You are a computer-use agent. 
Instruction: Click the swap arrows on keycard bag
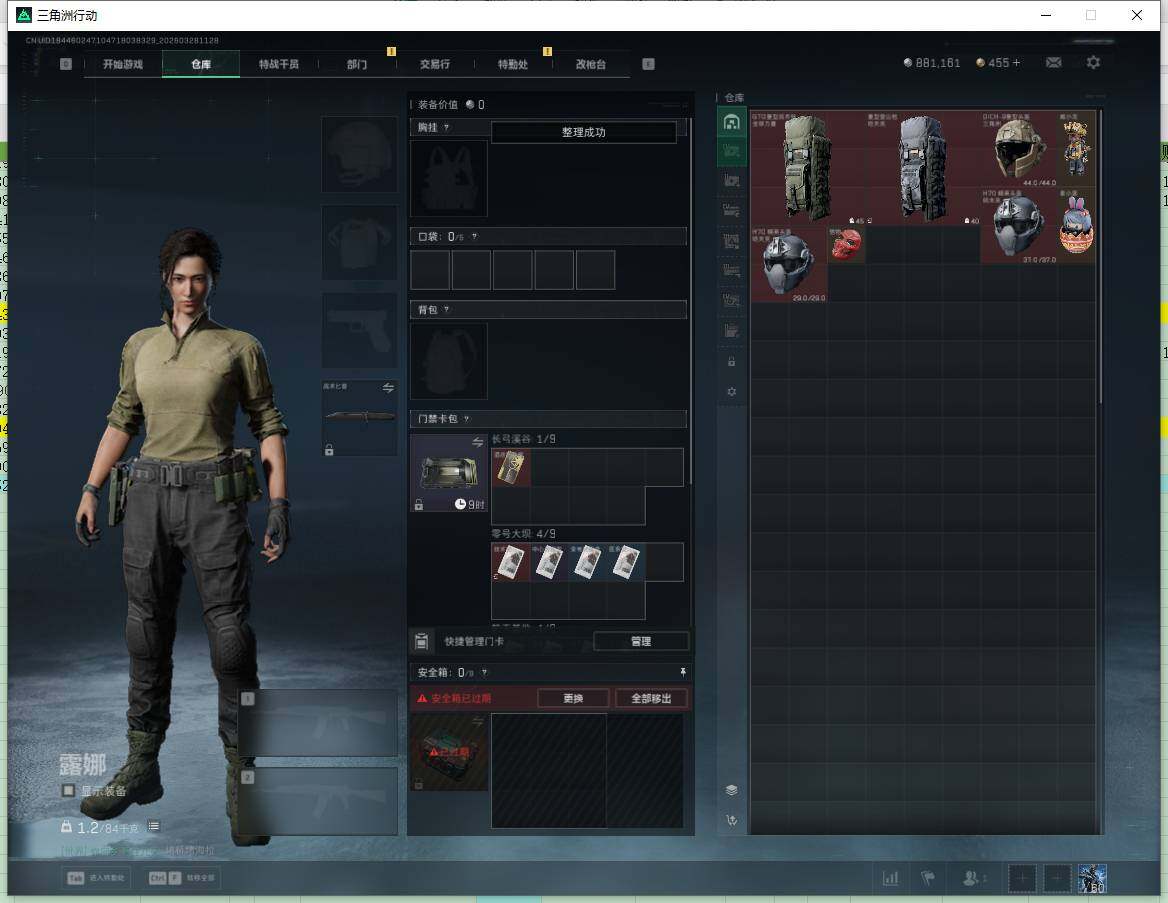click(477, 443)
